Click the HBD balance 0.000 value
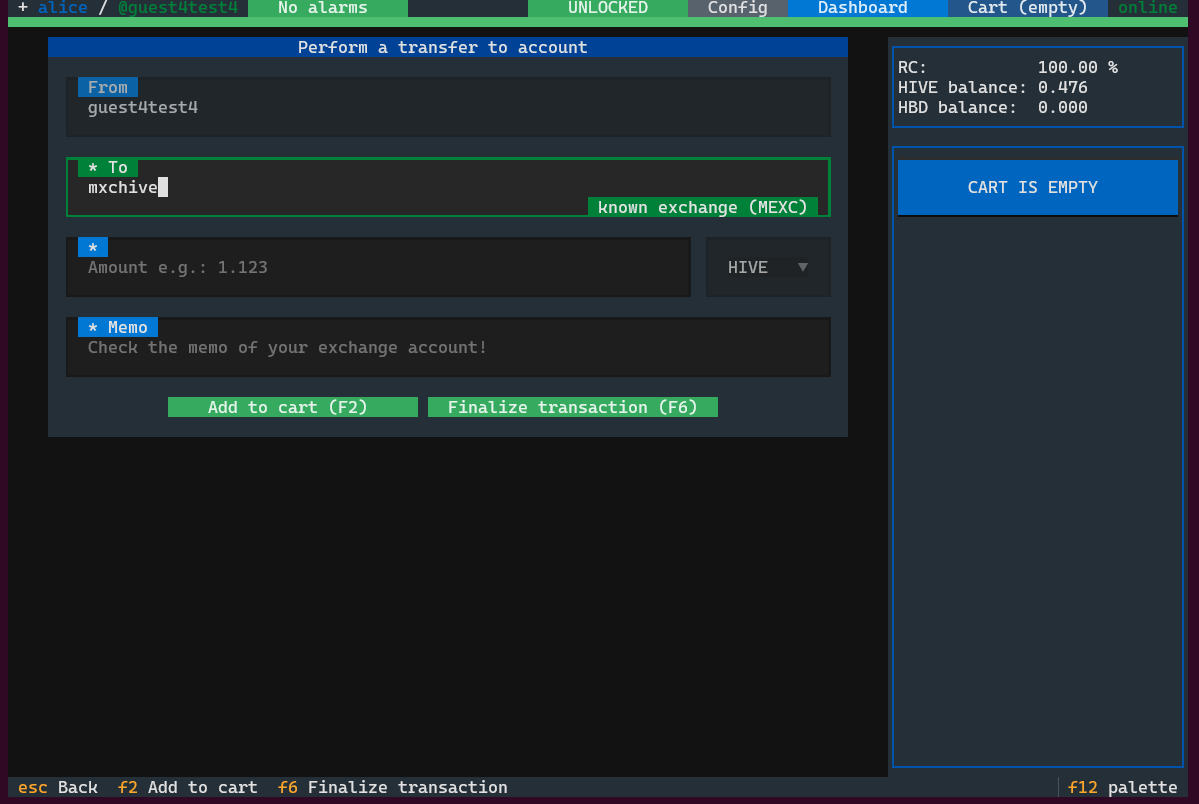 tap(1062, 107)
